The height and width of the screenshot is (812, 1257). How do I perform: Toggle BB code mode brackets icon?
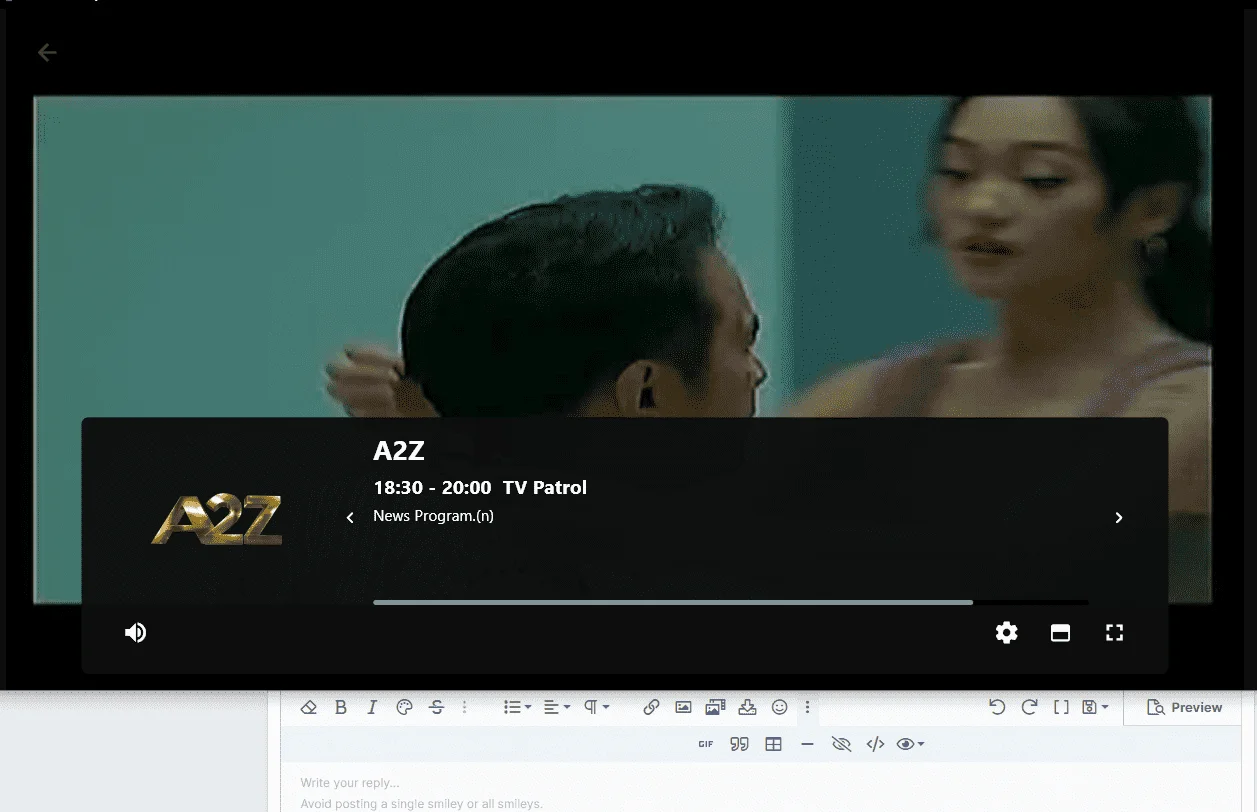click(1061, 707)
